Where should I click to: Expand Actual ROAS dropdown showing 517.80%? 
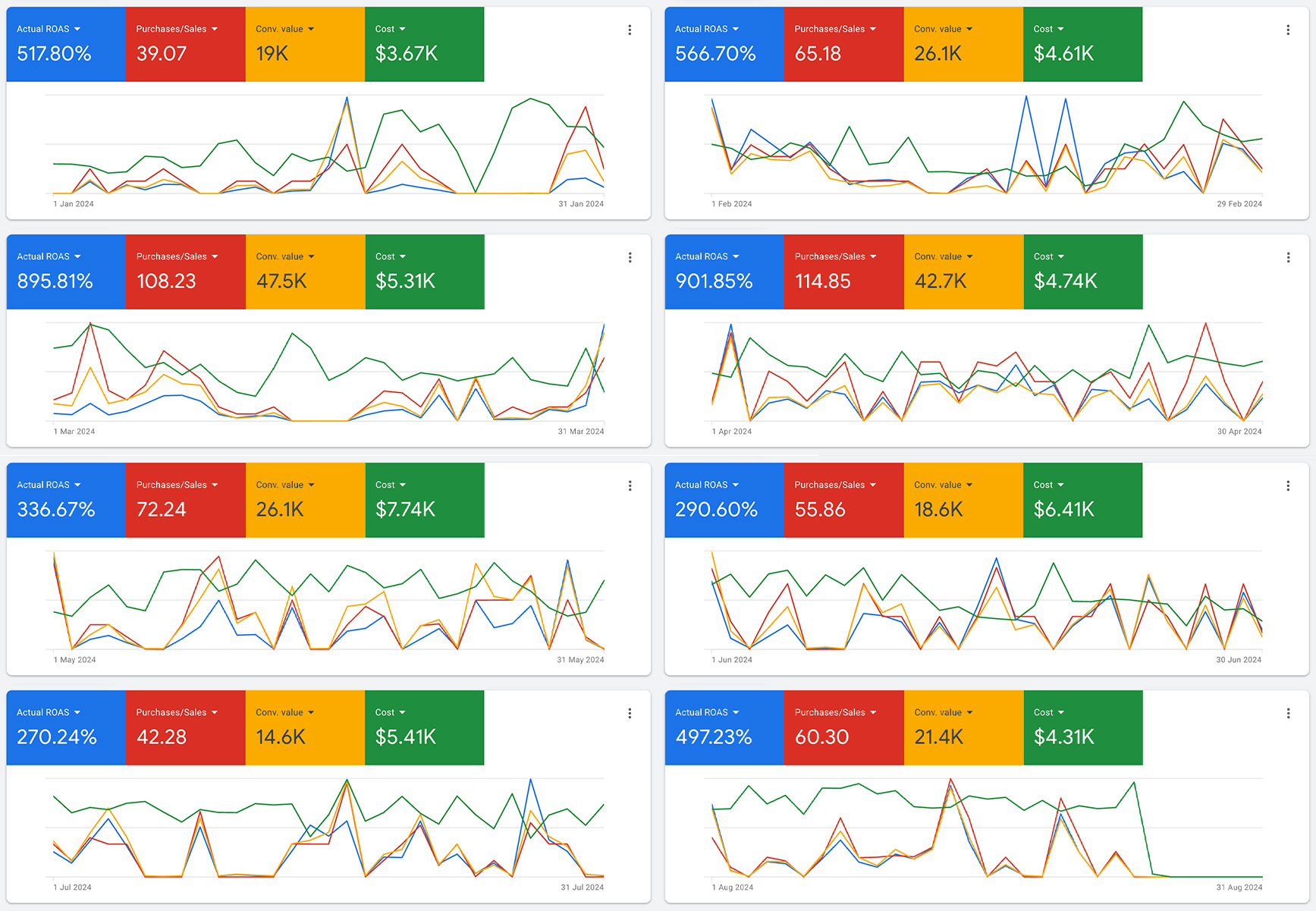[77, 30]
